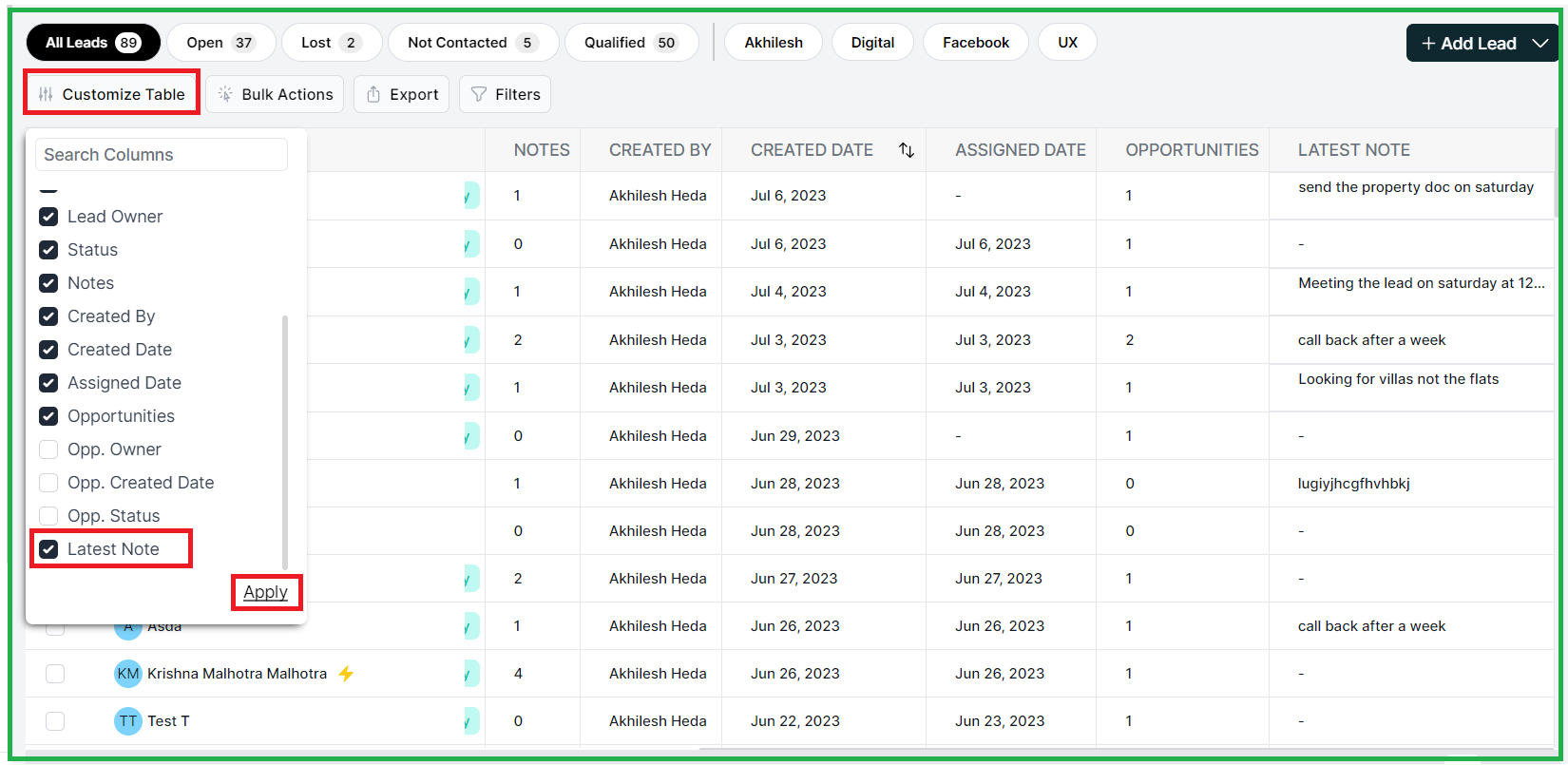Select the Krishna Malhotra row checkbox

point(55,674)
